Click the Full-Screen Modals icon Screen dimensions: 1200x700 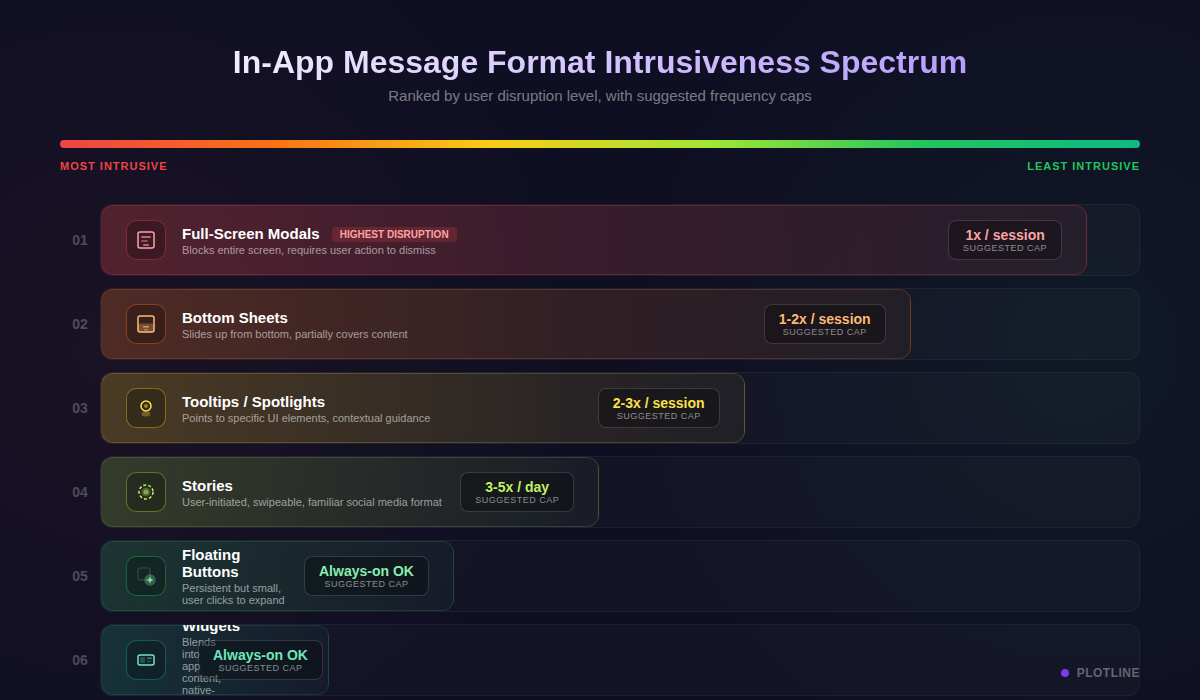tap(146, 240)
